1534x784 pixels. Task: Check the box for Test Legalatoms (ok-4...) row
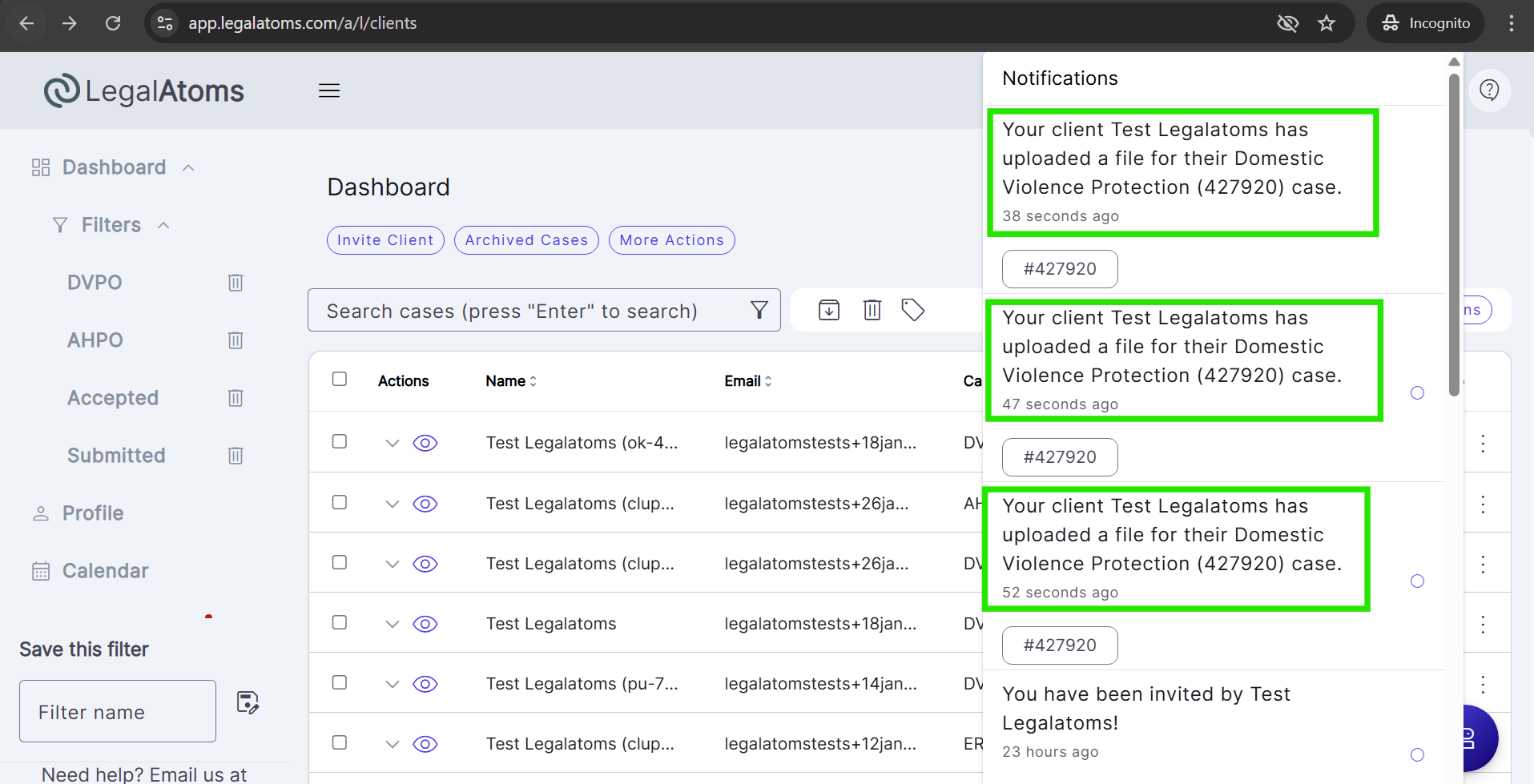pyautogui.click(x=340, y=441)
